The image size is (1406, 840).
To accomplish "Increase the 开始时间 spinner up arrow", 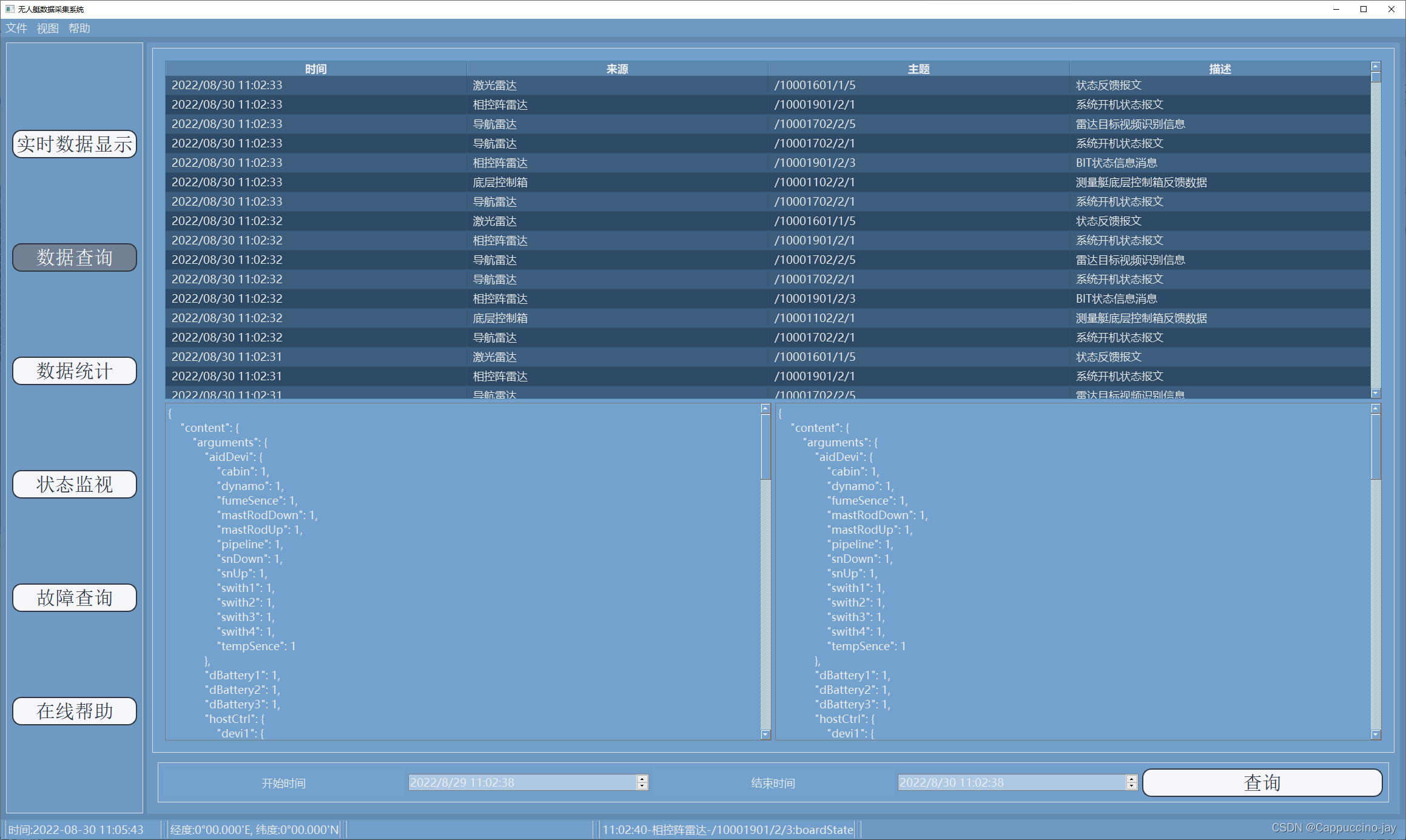I will click(642, 779).
